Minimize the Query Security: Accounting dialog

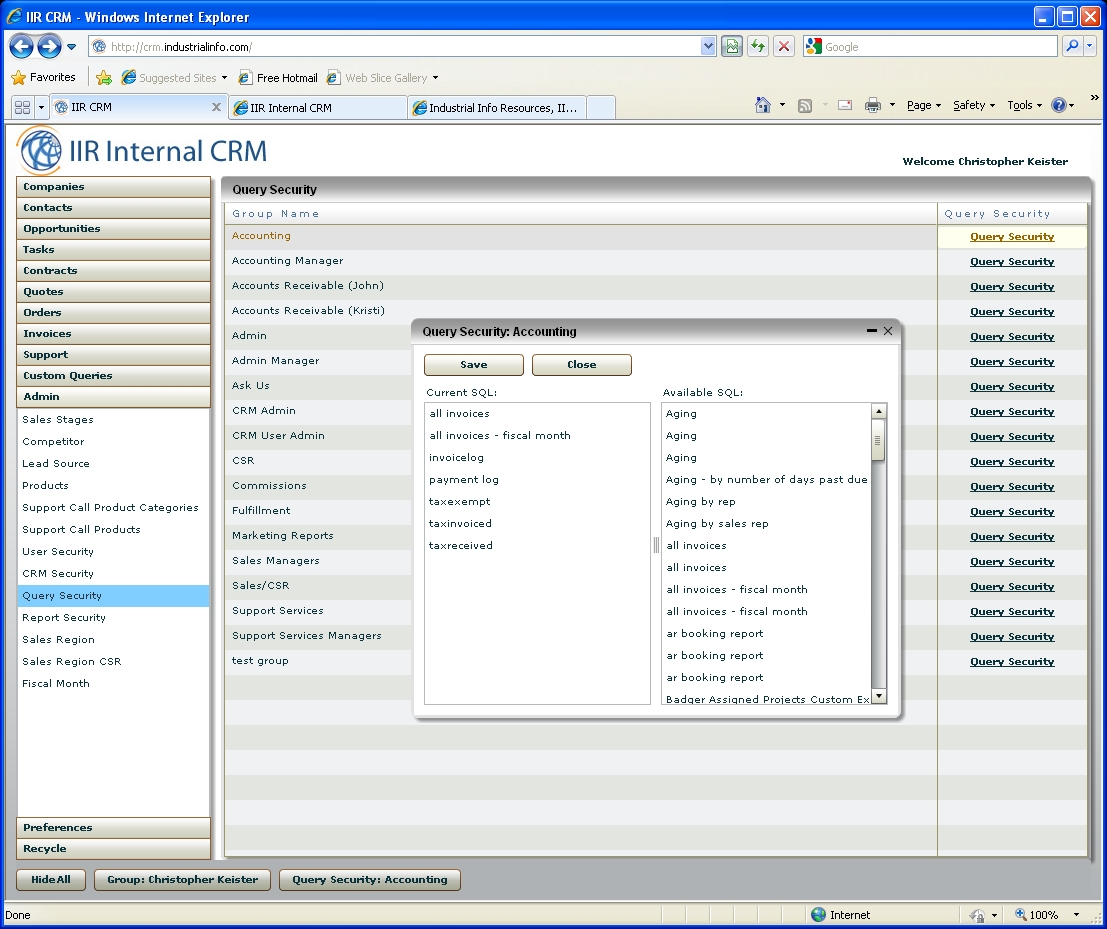click(872, 331)
